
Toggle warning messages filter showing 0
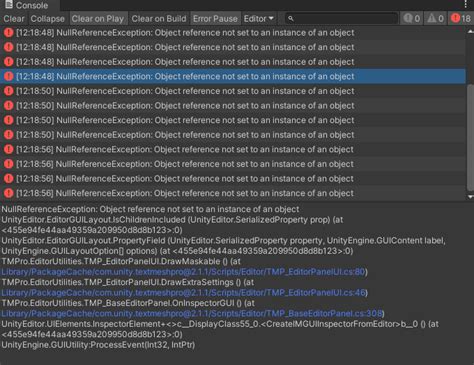(435, 19)
